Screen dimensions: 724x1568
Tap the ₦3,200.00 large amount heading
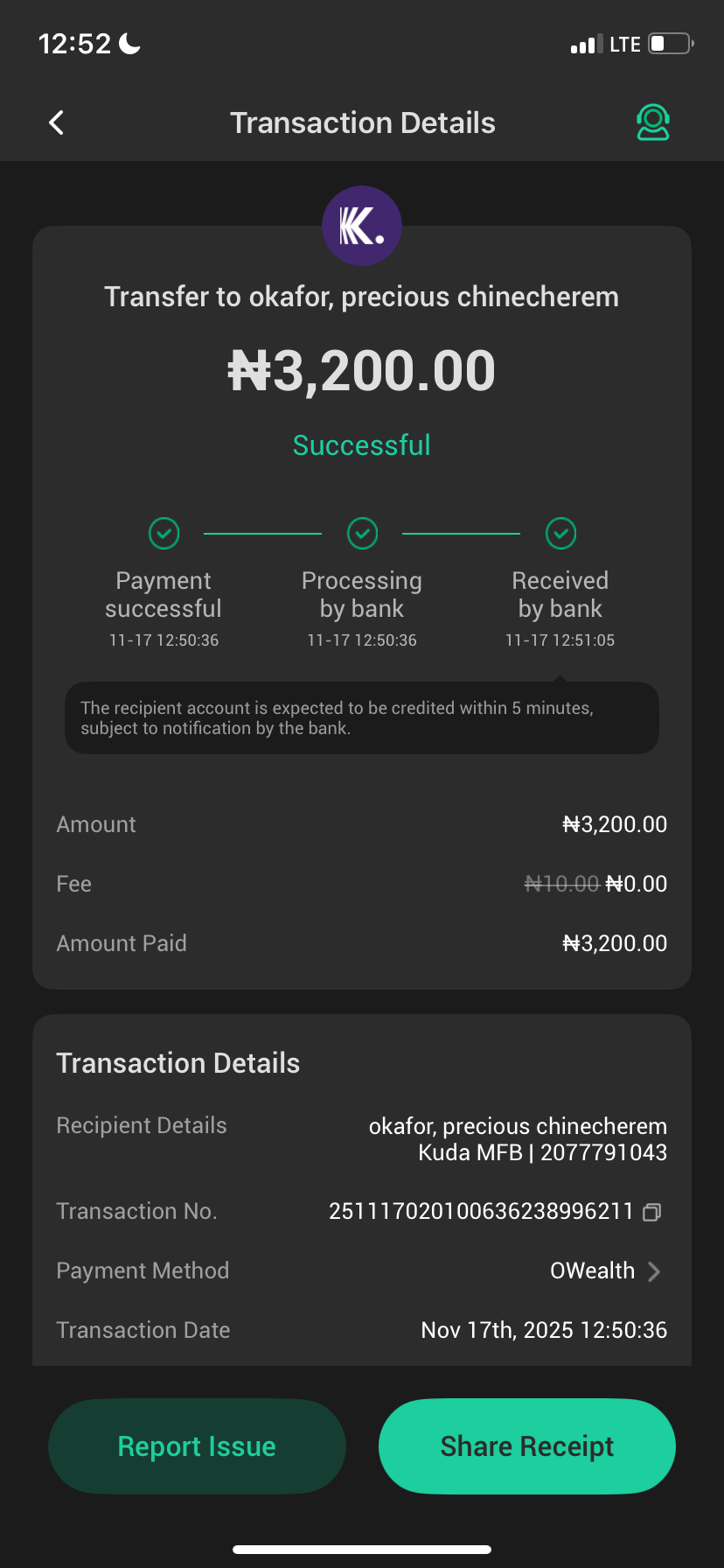362,371
